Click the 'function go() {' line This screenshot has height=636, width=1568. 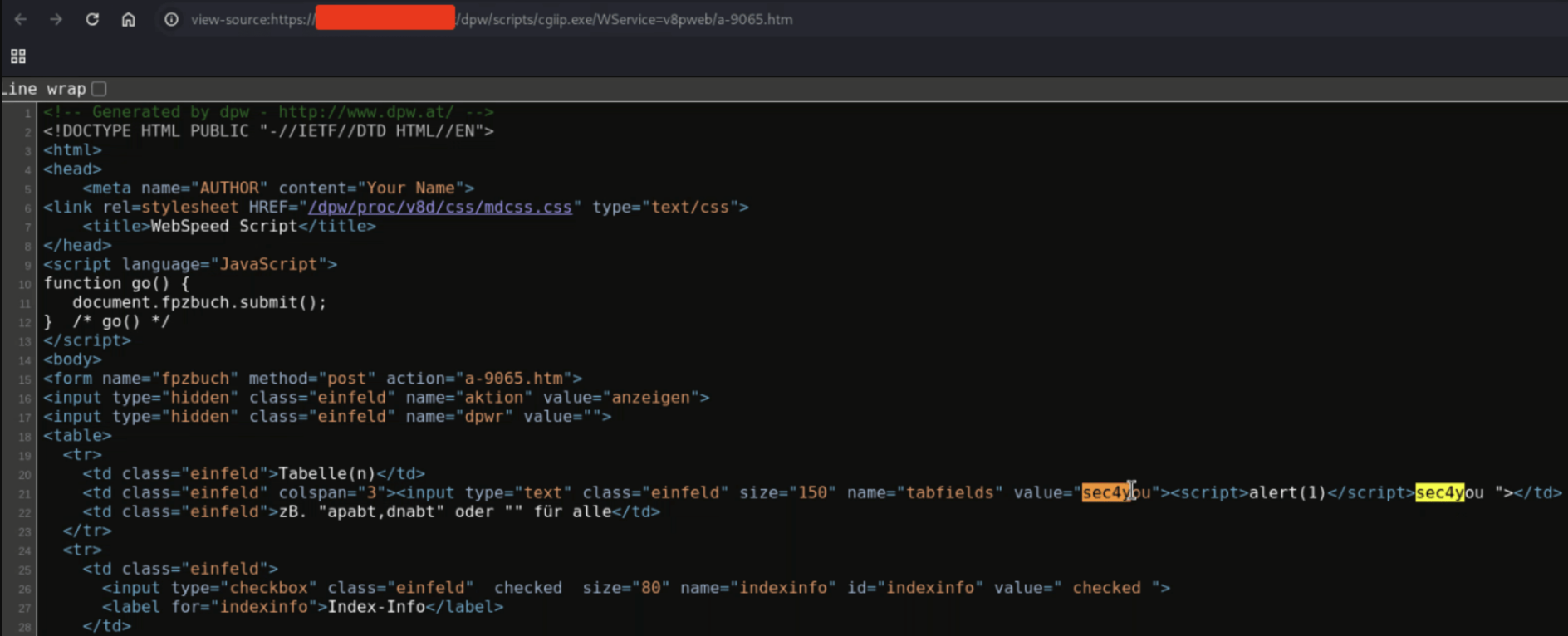tap(116, 284)
